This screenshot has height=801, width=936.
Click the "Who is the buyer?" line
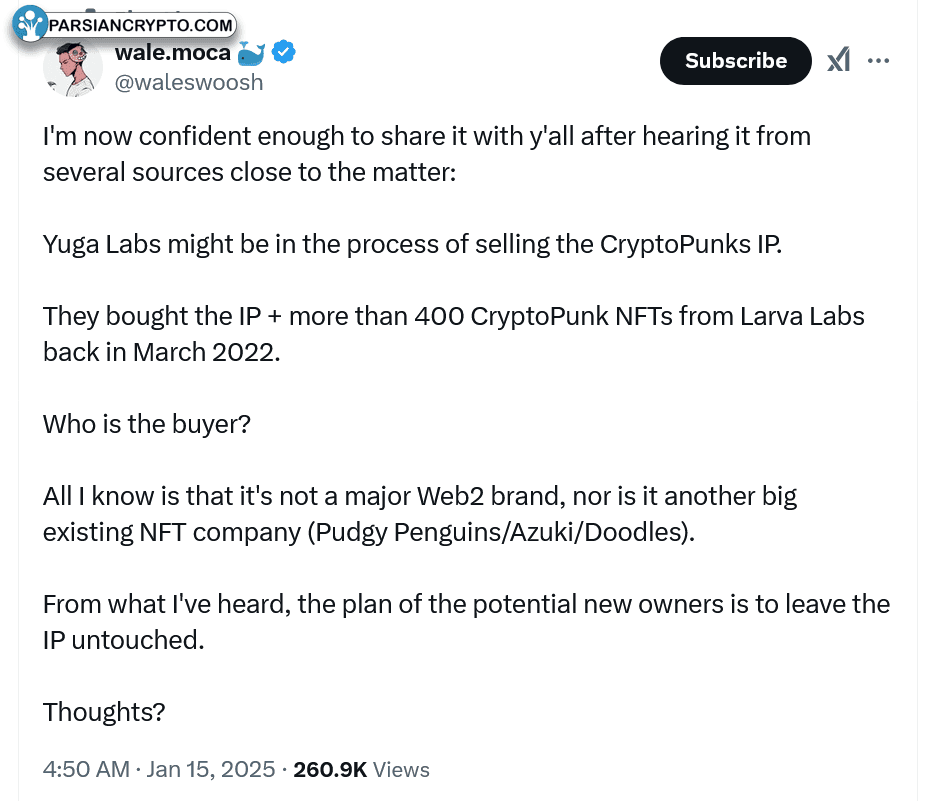coord(147,424)
